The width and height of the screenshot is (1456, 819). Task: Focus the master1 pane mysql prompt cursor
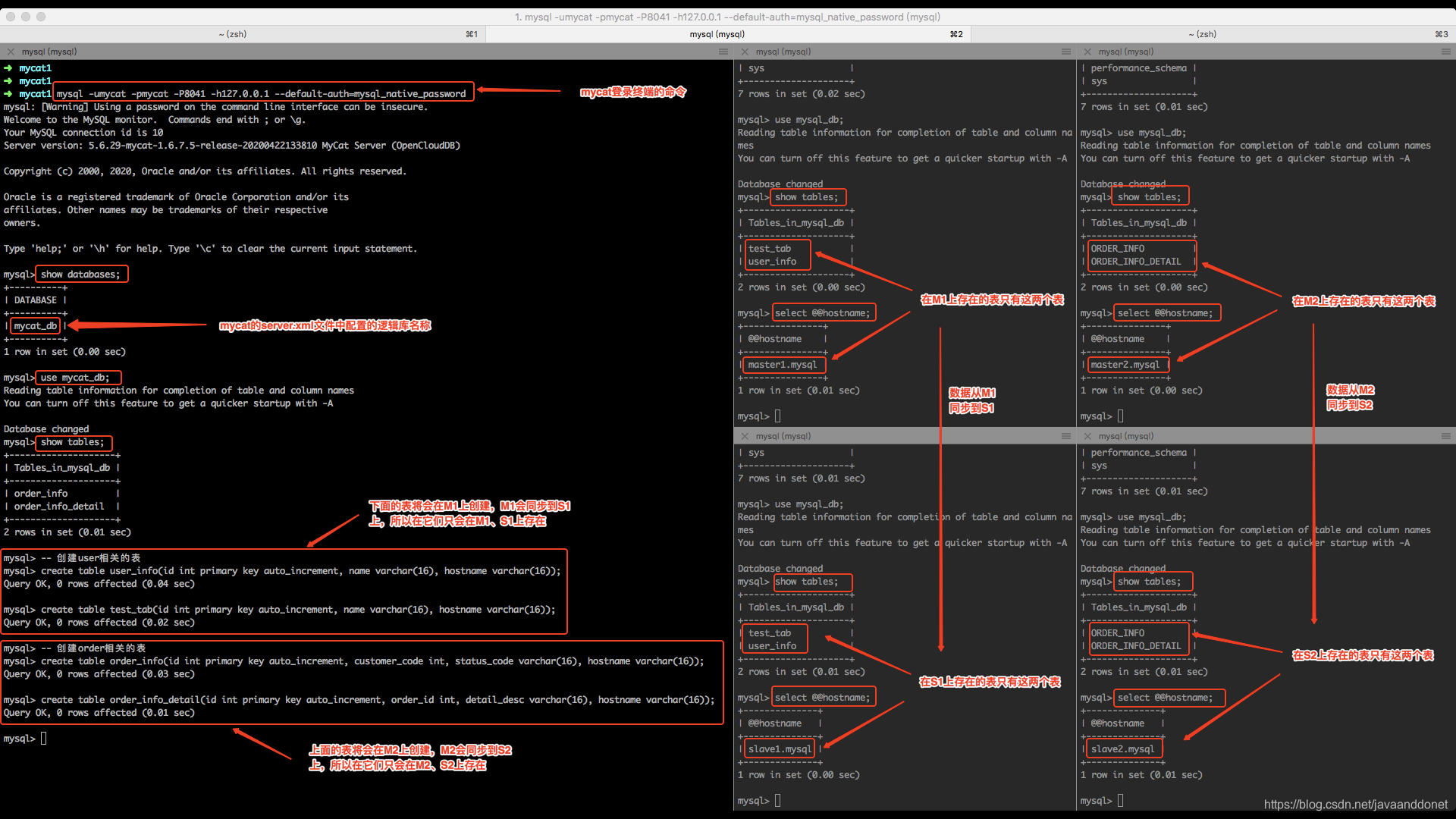tap(778, 416)
